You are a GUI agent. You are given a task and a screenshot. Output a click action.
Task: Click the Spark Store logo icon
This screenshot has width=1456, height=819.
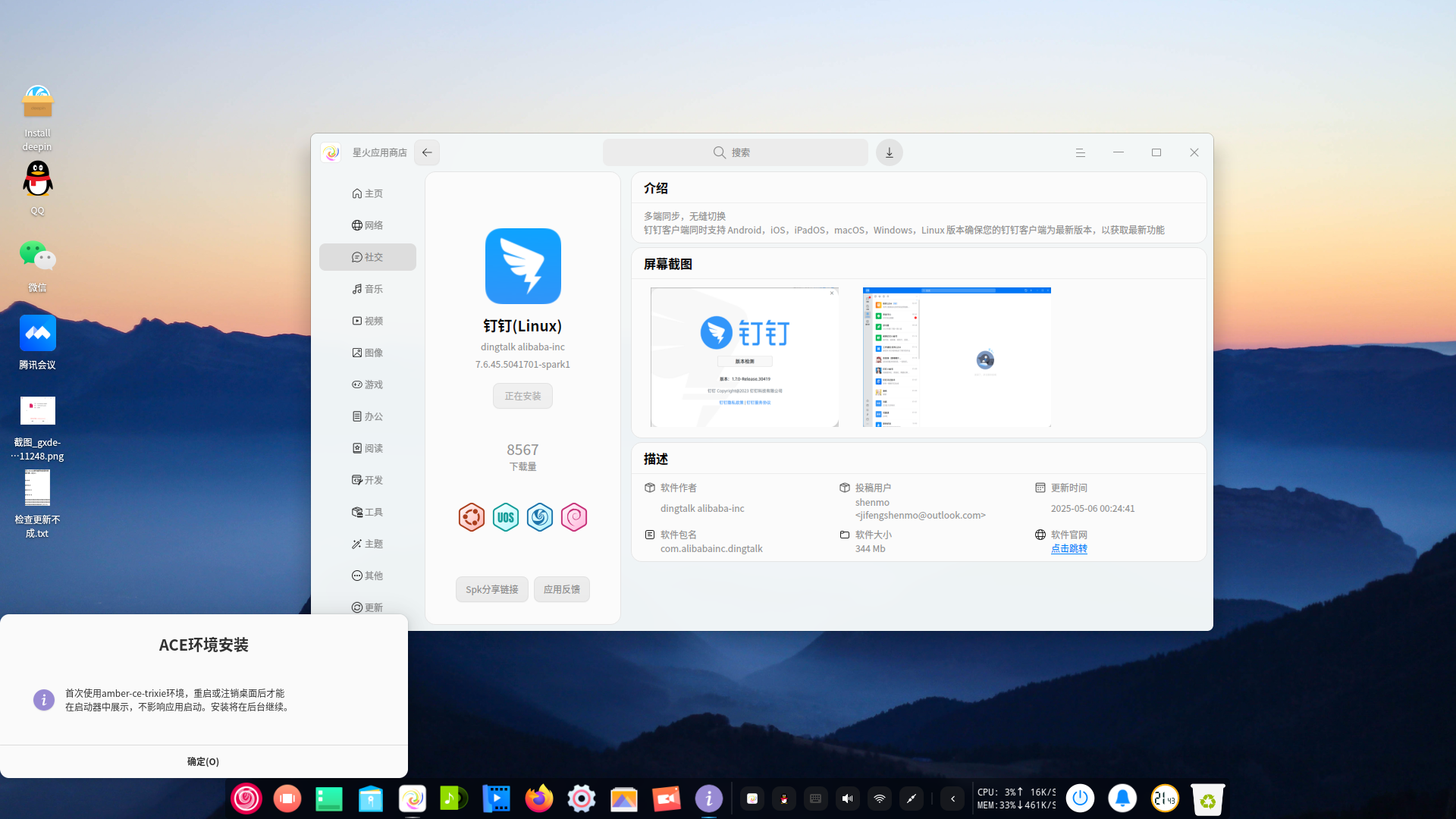pyautogui.click(x=331, y=152)
